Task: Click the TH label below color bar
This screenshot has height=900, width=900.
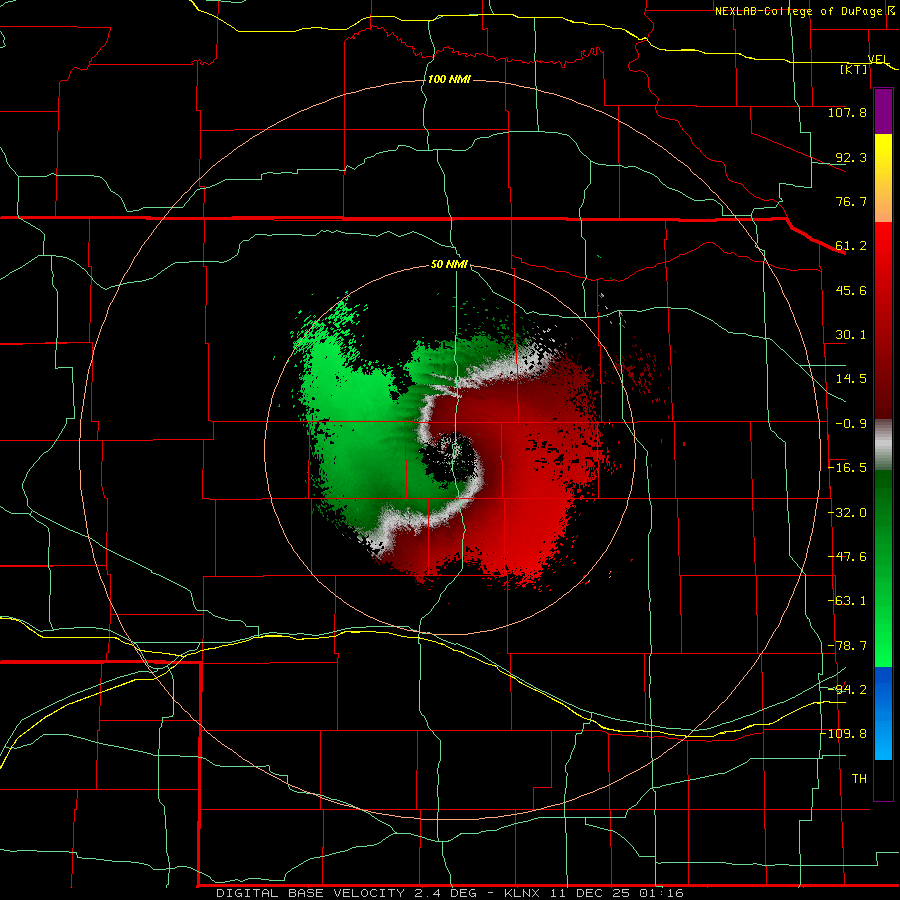Action: pos(859,779)
